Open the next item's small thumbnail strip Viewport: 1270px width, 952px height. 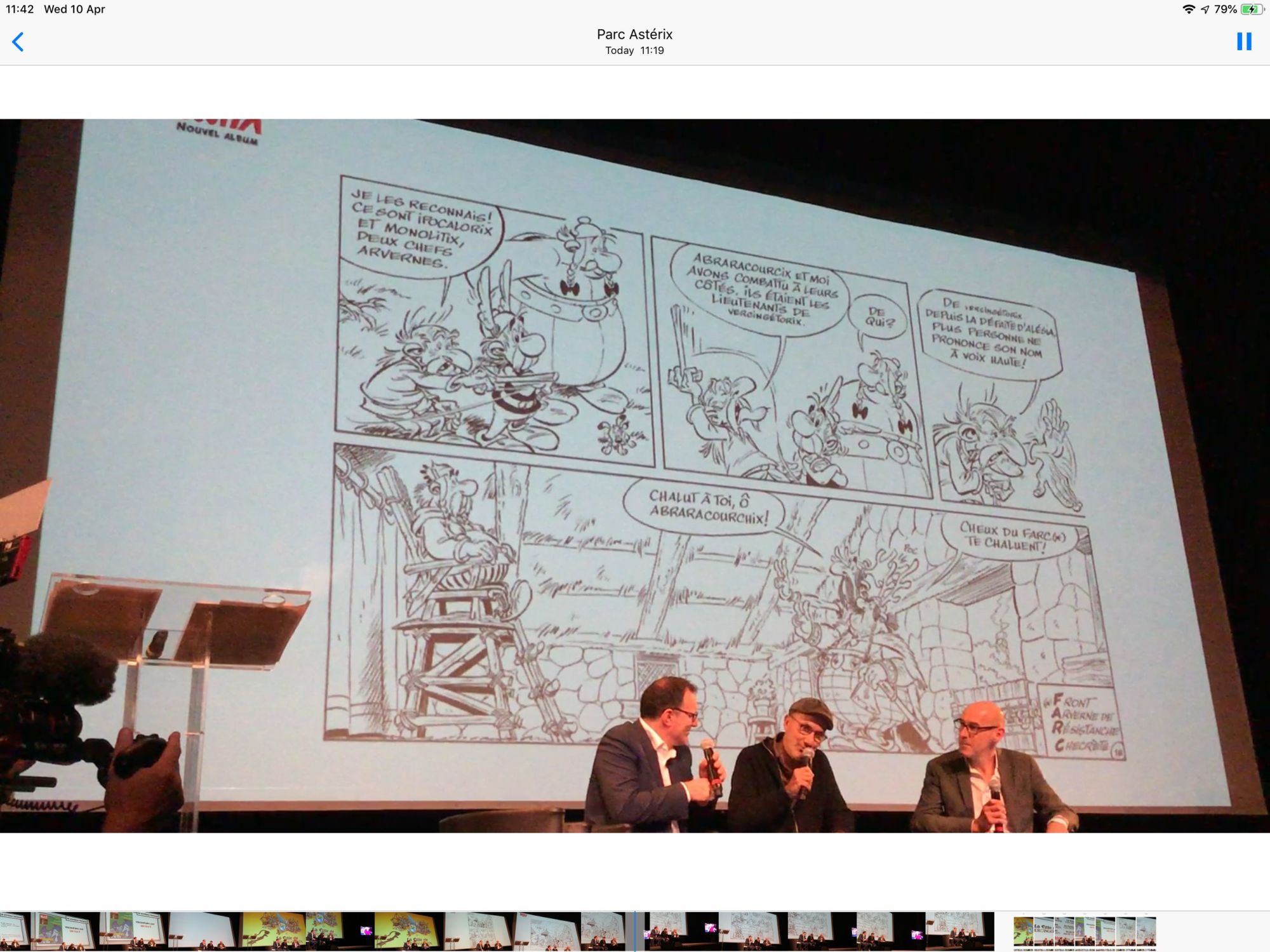pos(1084,931)
